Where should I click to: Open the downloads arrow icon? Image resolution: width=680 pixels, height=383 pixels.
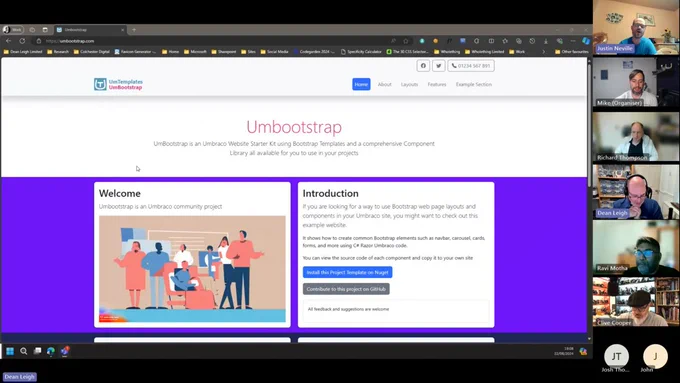[546, 41]
